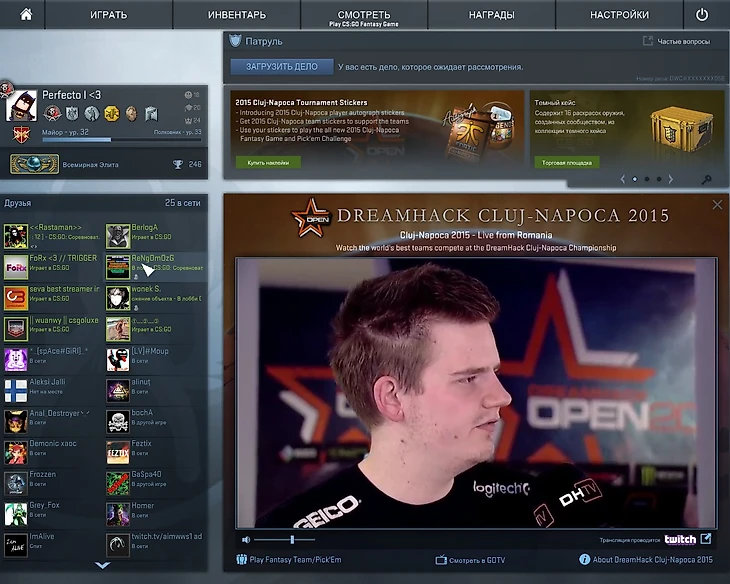Open Twitch stream via pop-out icon
Screen dimensions: 730x584
click(x=706, y=540)
